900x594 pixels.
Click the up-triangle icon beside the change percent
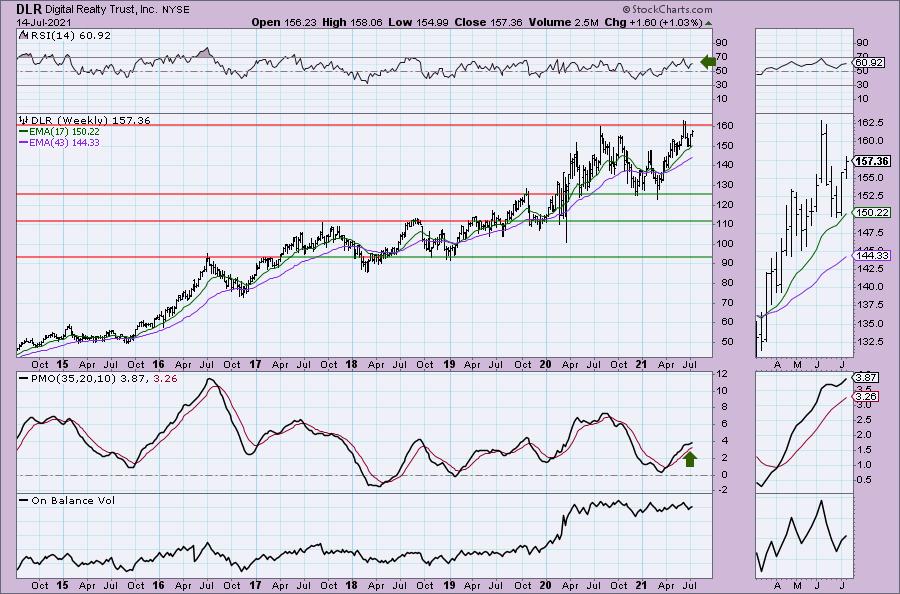(x=708, y=24)
